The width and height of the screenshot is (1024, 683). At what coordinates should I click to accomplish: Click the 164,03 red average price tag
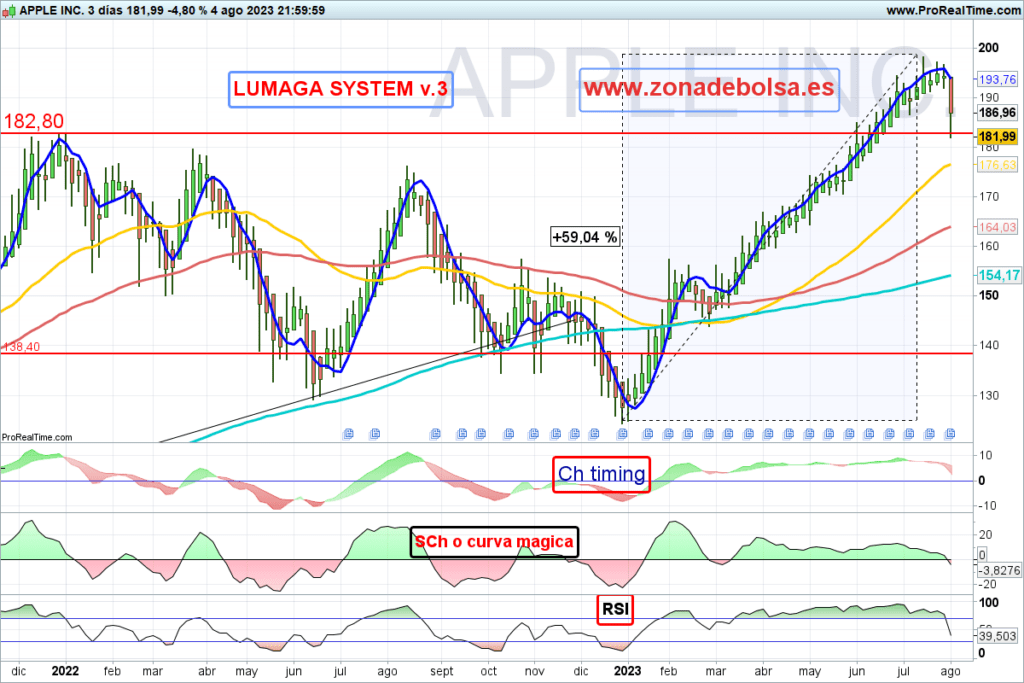tap(997, 227)
